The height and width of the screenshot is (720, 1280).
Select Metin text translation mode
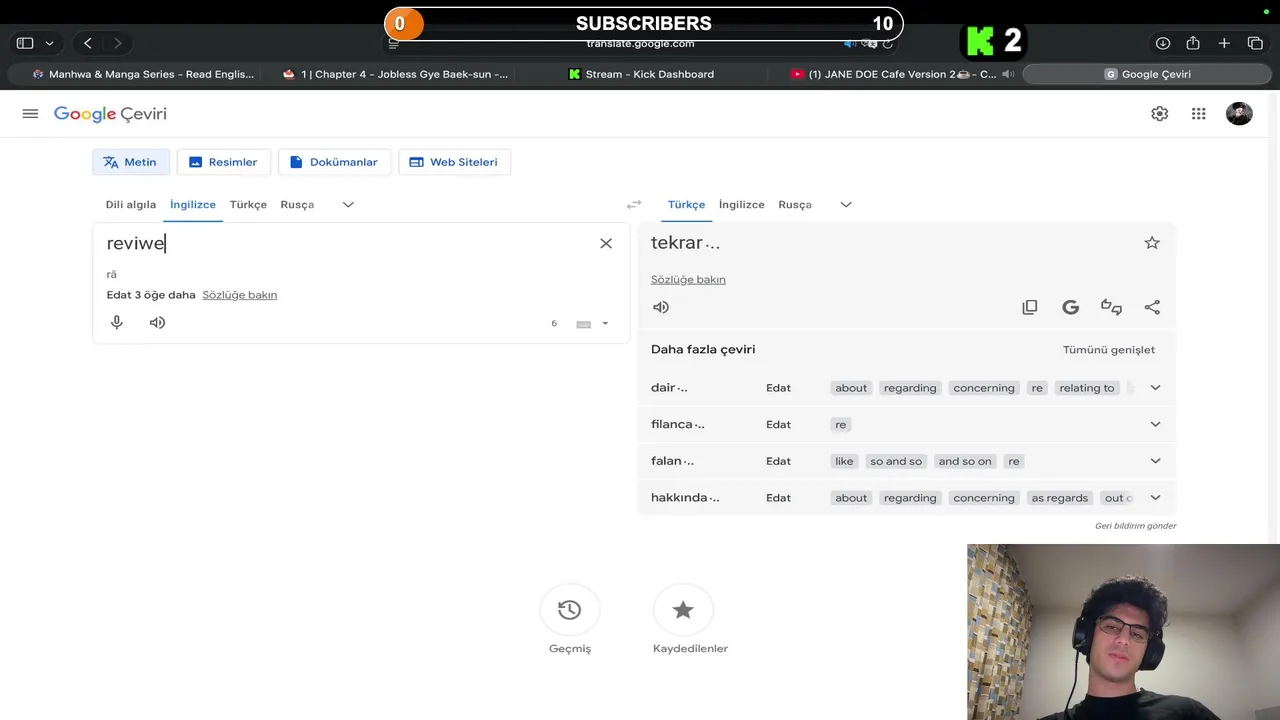point(131,162)
